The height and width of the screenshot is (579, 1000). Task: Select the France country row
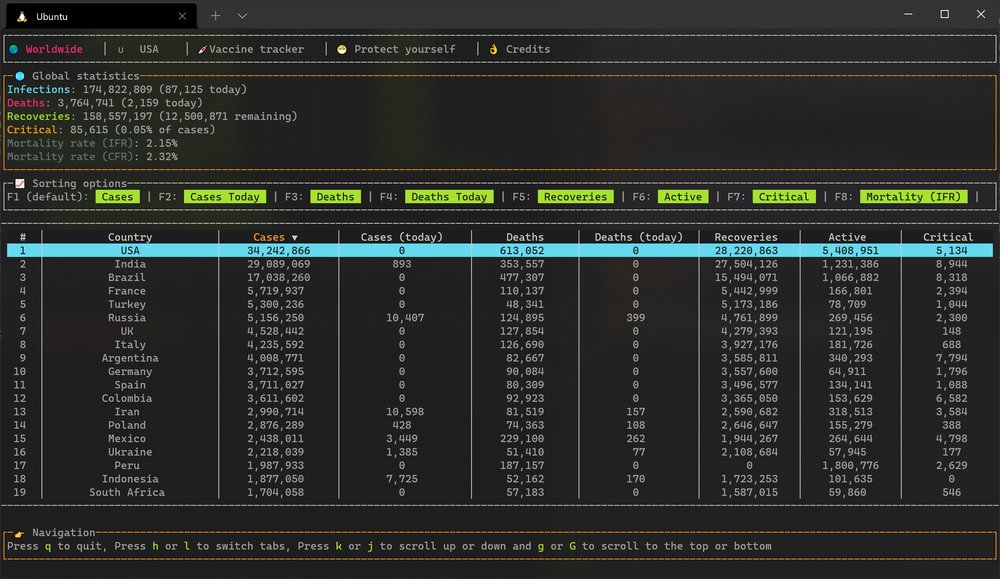pos(499,291)
